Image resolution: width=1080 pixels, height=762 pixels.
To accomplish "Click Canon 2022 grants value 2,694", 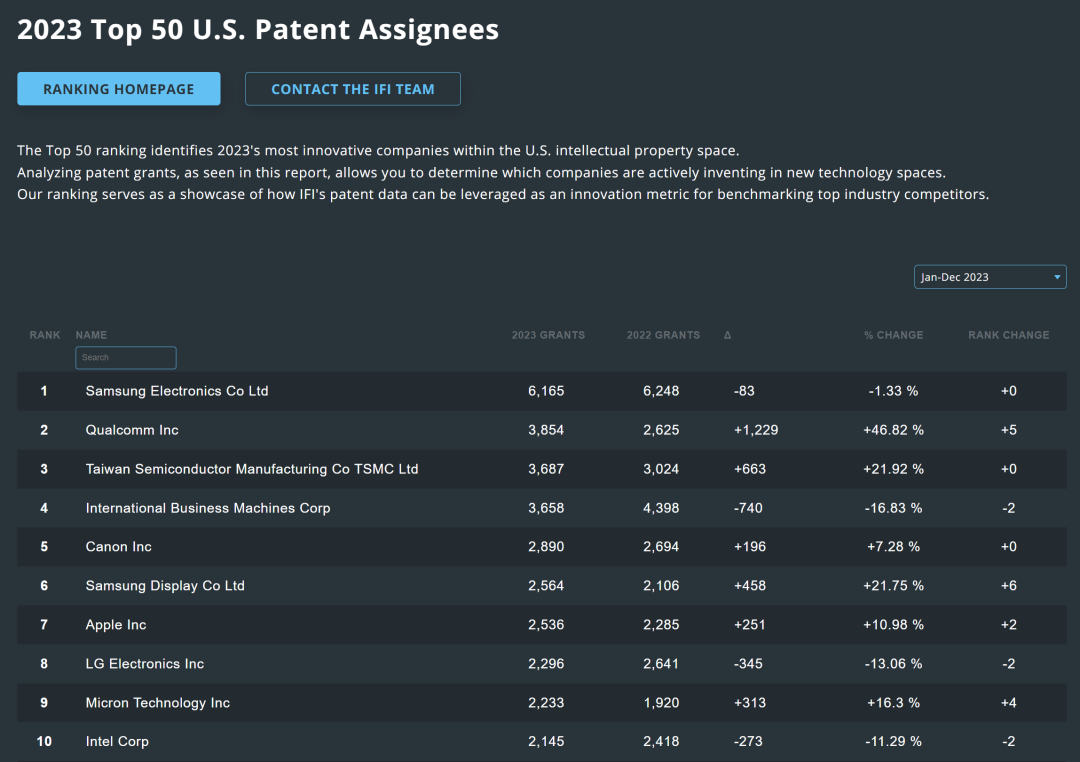I will [x=661, y=546].
